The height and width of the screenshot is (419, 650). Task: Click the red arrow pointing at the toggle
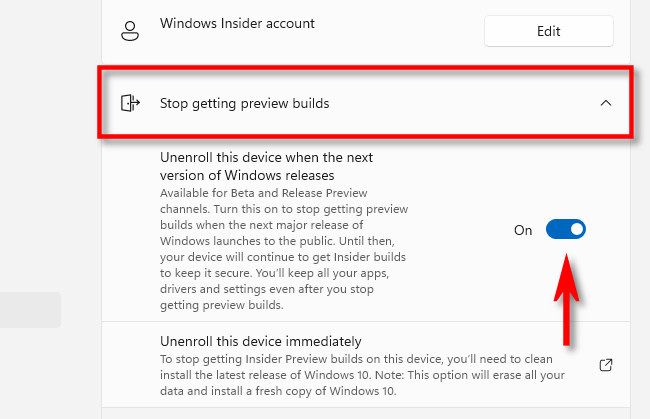click(568, 300)
